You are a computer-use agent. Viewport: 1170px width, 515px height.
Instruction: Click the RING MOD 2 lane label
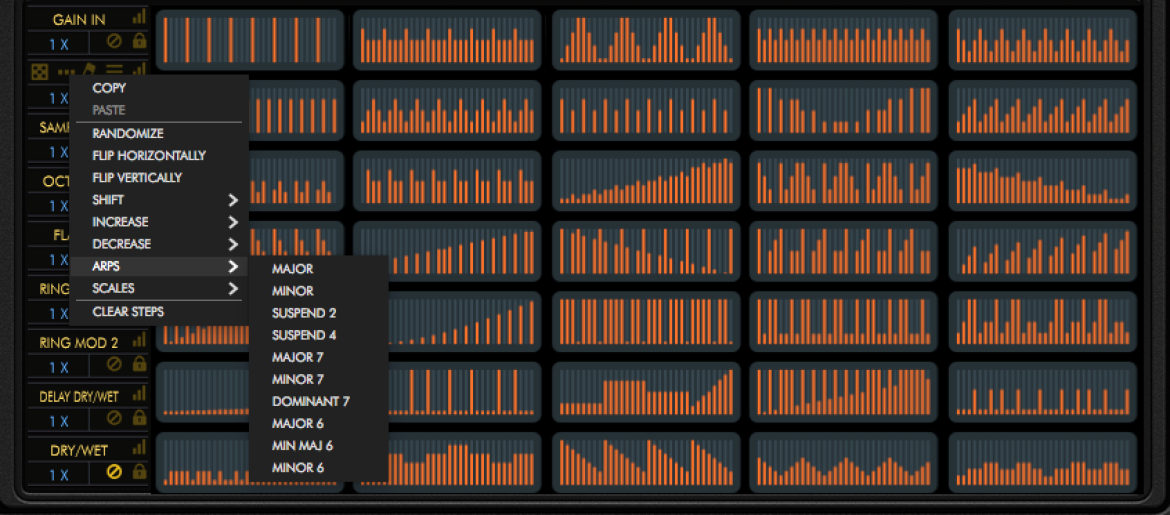[x=79, y=343]
